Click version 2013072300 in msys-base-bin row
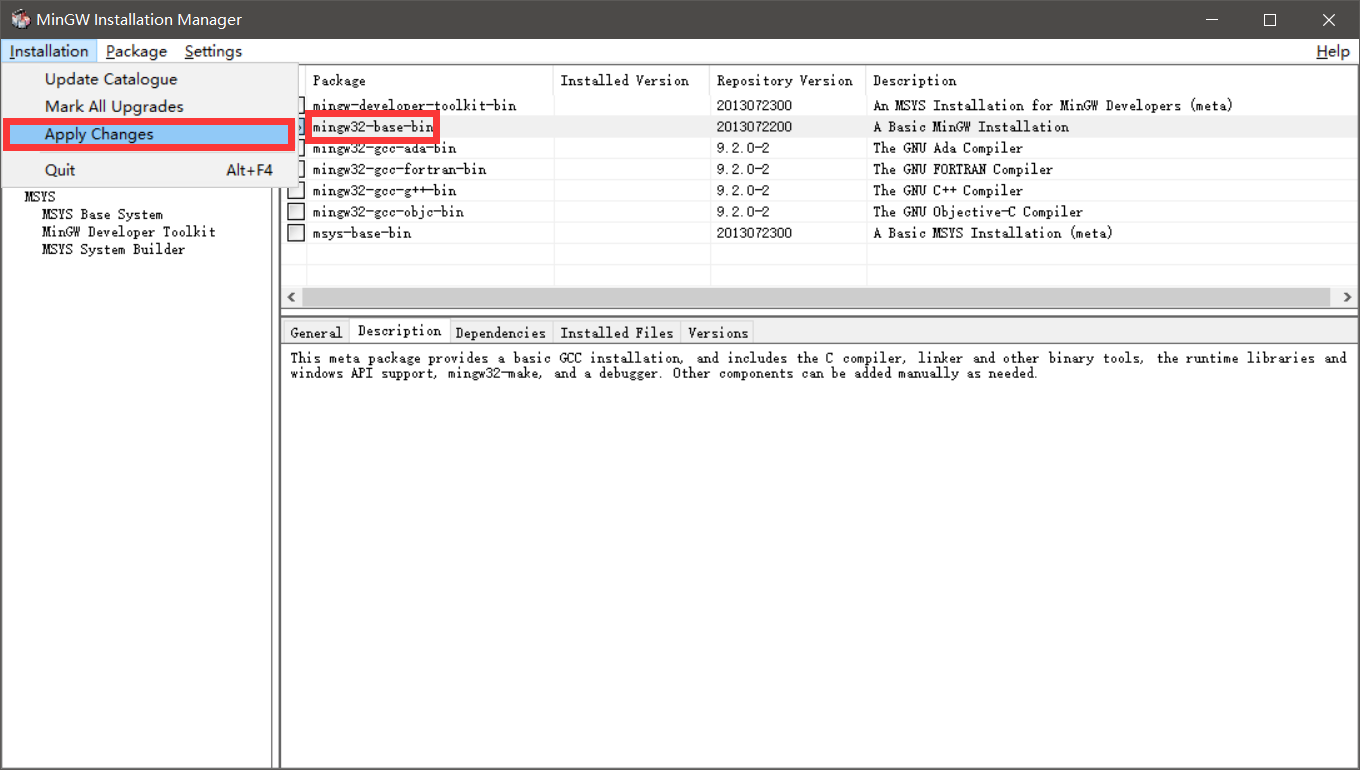This screenshot has width=1360, height=770. (754, 233)
